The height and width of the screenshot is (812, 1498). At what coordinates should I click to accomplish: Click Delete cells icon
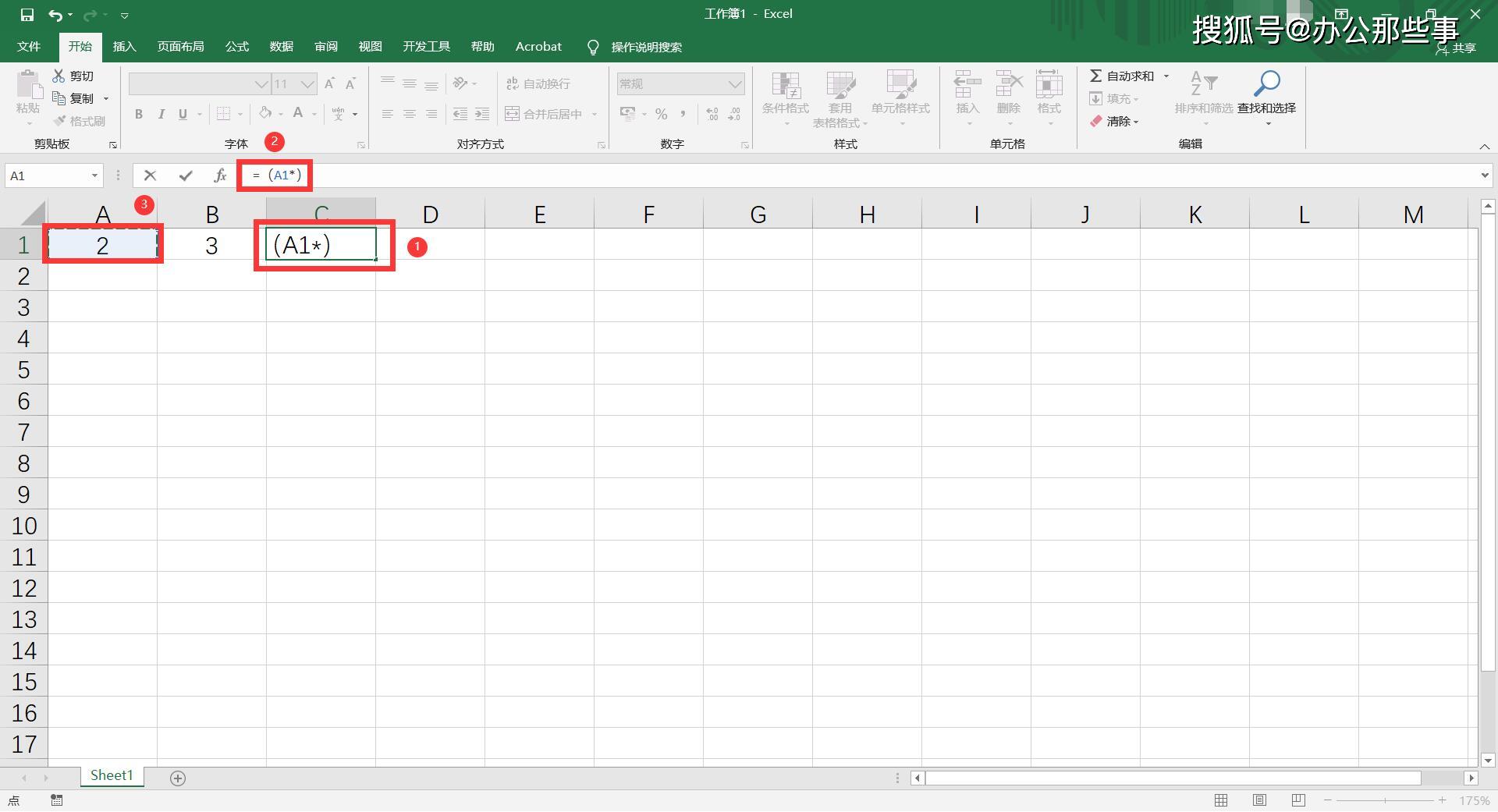[x=1008, y=84]
